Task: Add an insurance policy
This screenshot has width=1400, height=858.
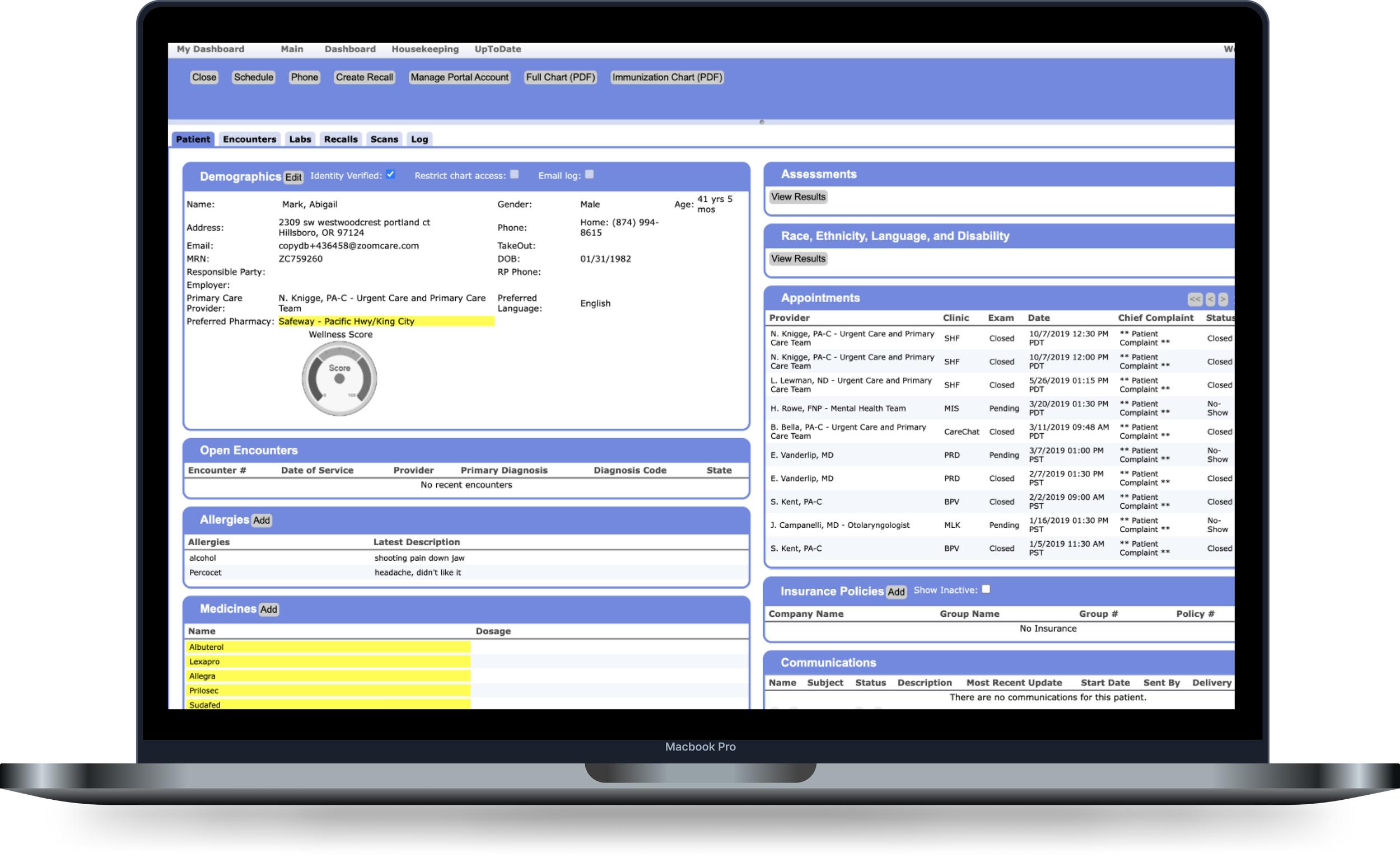Action: pos(895,592)
